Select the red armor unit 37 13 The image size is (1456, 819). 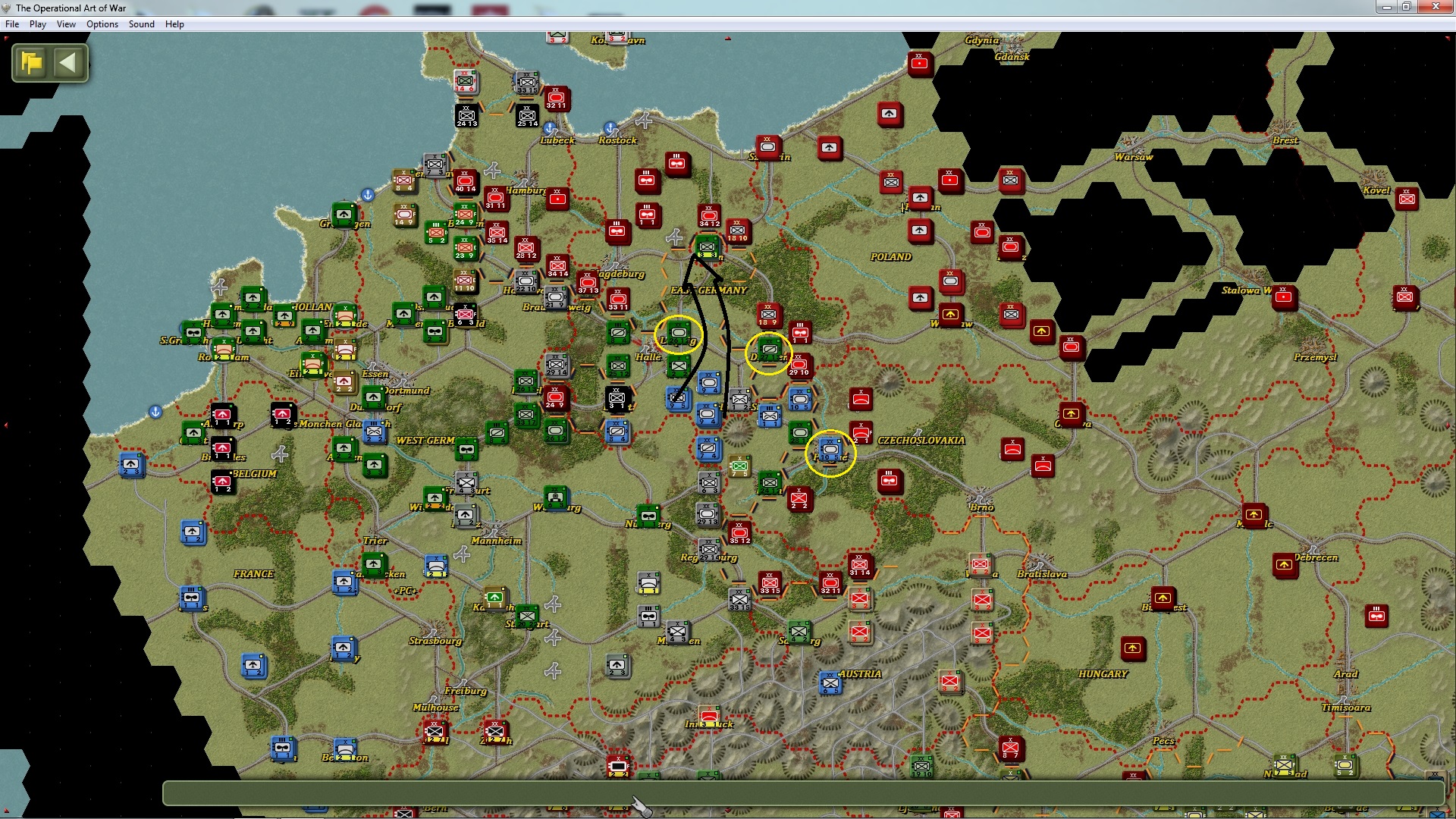(x=588, y=284)
